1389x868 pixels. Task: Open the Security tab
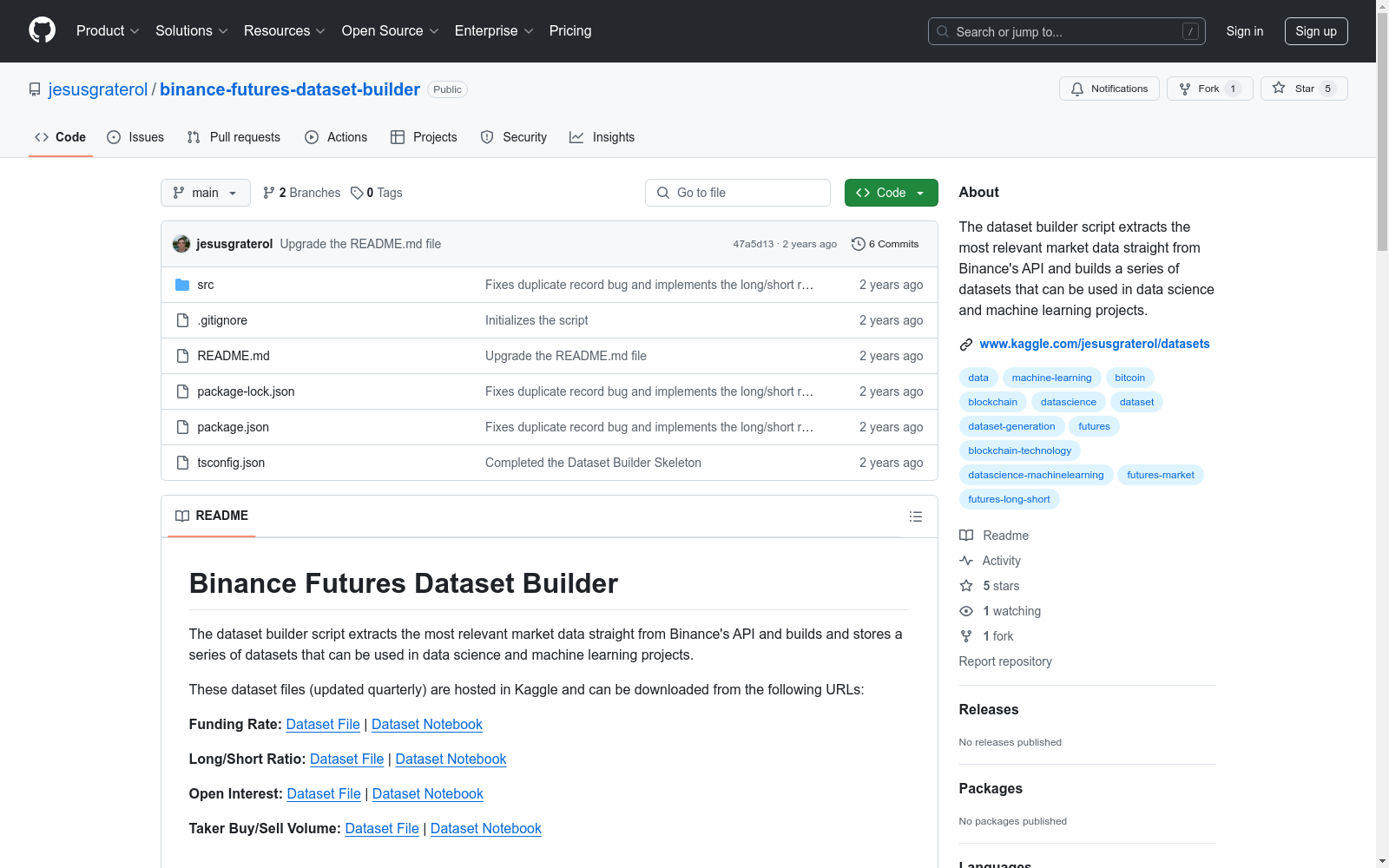pyautogui.click(x=514, y=137)
